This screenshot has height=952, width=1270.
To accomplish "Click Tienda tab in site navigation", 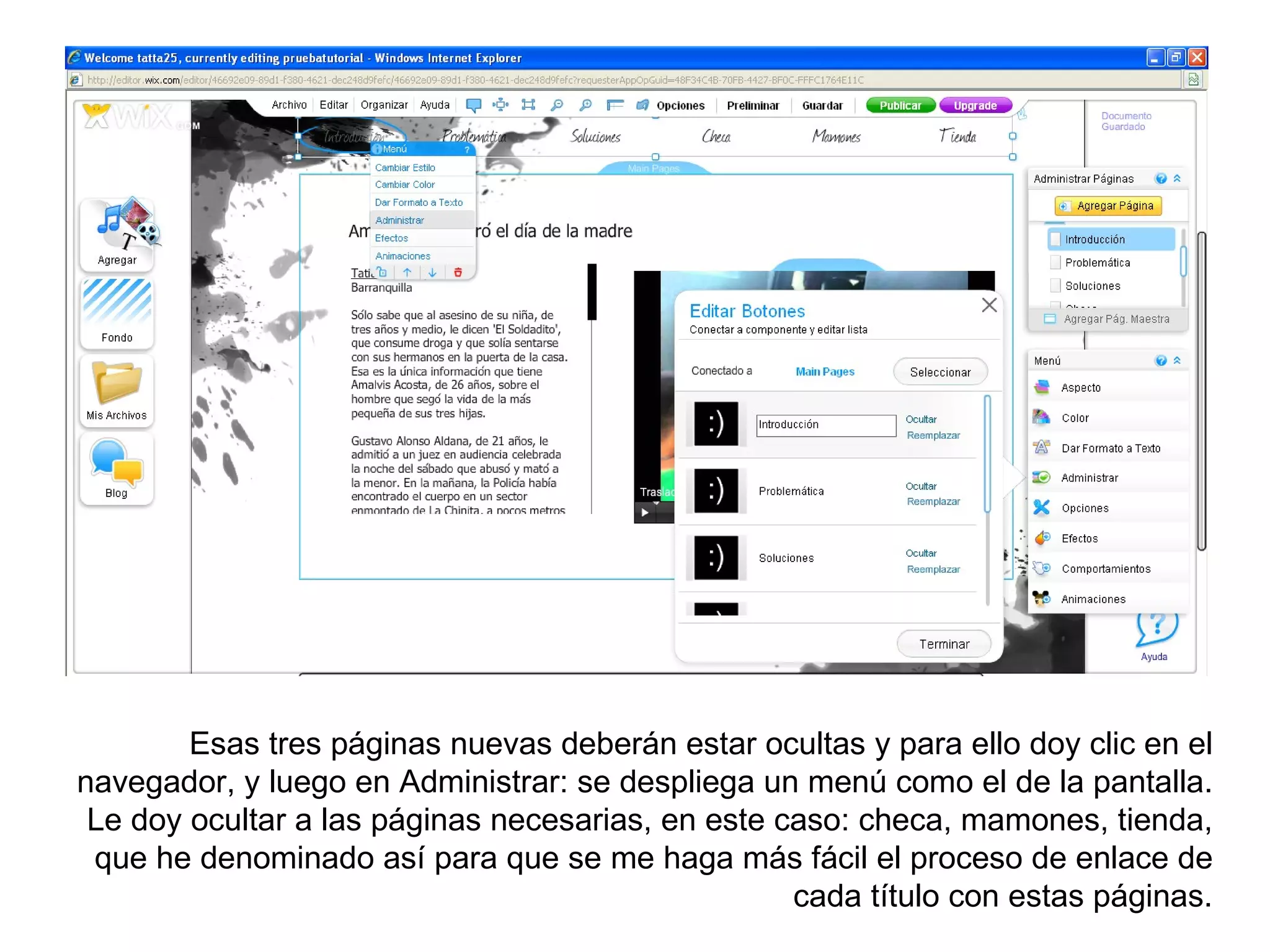I will pos(958,136).
